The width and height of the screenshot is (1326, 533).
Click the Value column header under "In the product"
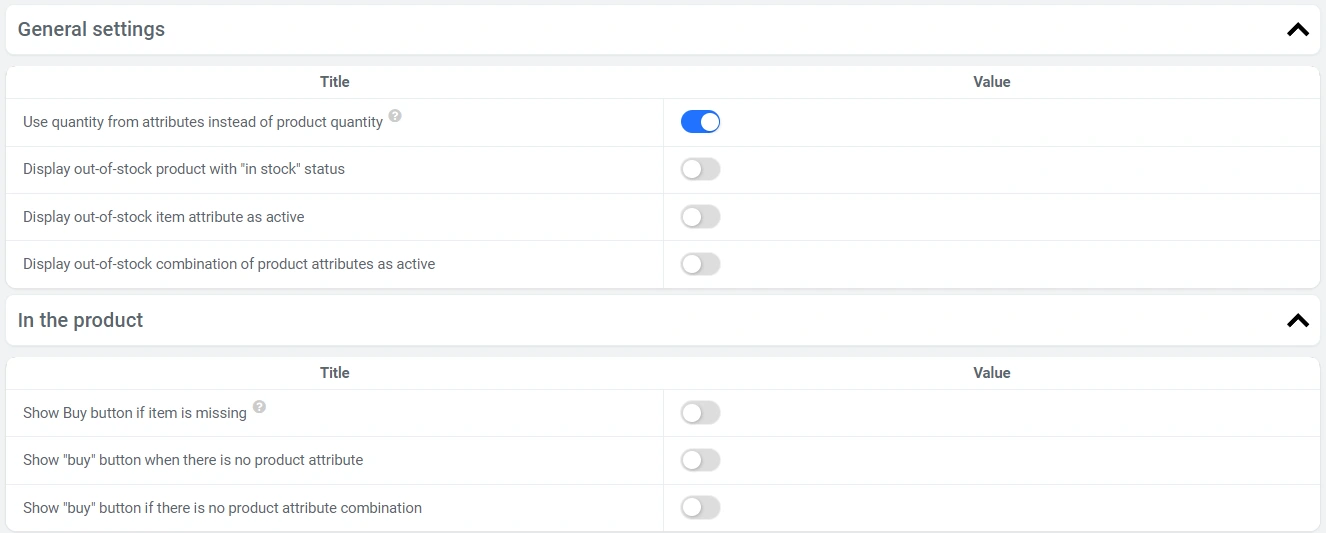(x=991, y=373)
